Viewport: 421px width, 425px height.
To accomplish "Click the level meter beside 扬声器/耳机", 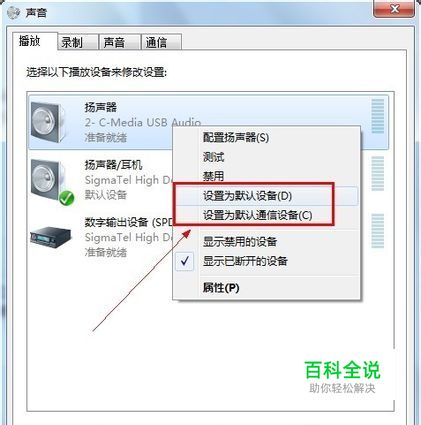I will coord(378,173).
